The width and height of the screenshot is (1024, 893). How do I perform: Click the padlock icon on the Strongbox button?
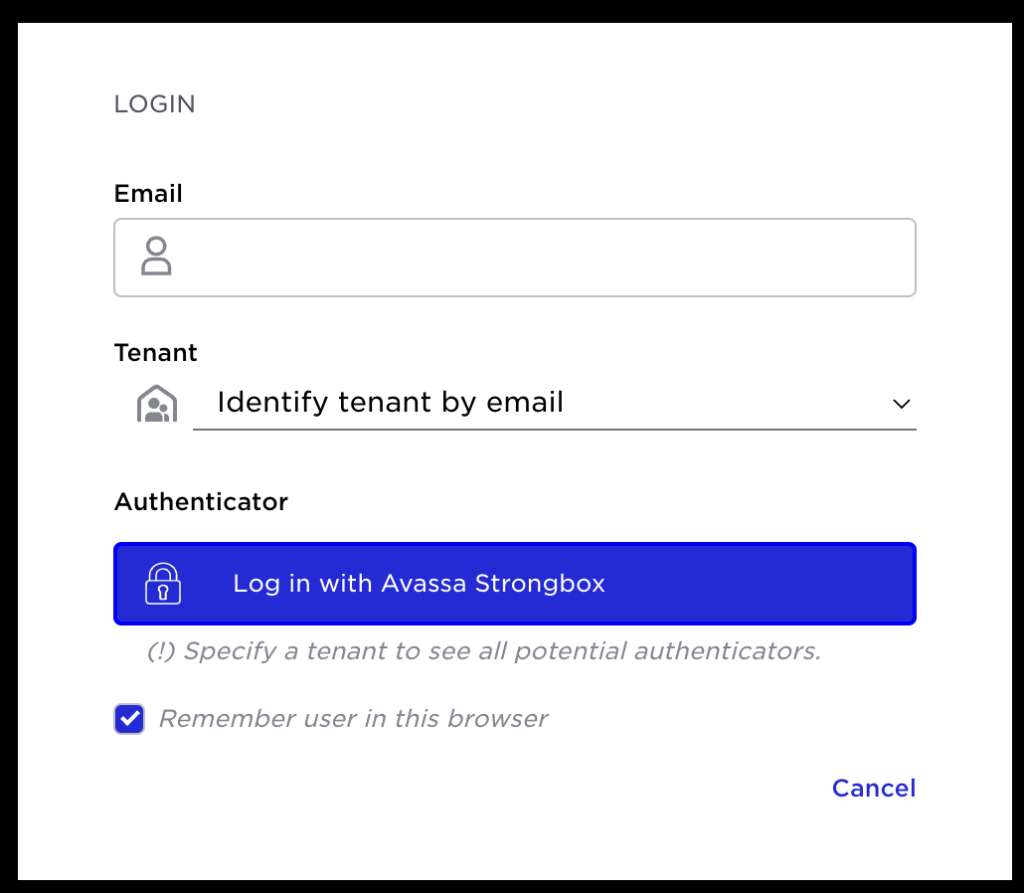click(164, 583)
